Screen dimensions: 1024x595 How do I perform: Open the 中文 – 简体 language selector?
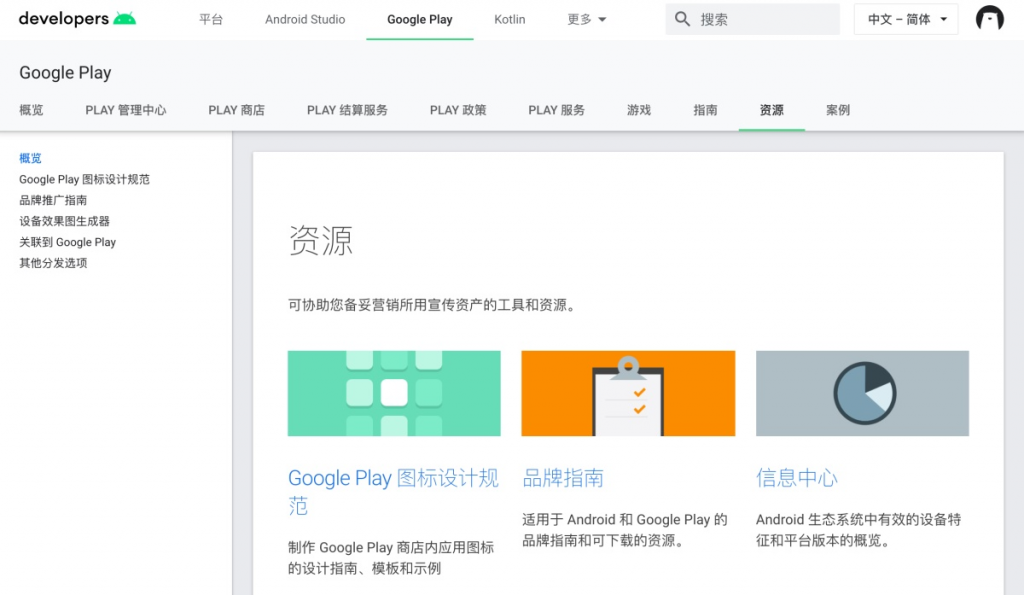click(905, 19)
